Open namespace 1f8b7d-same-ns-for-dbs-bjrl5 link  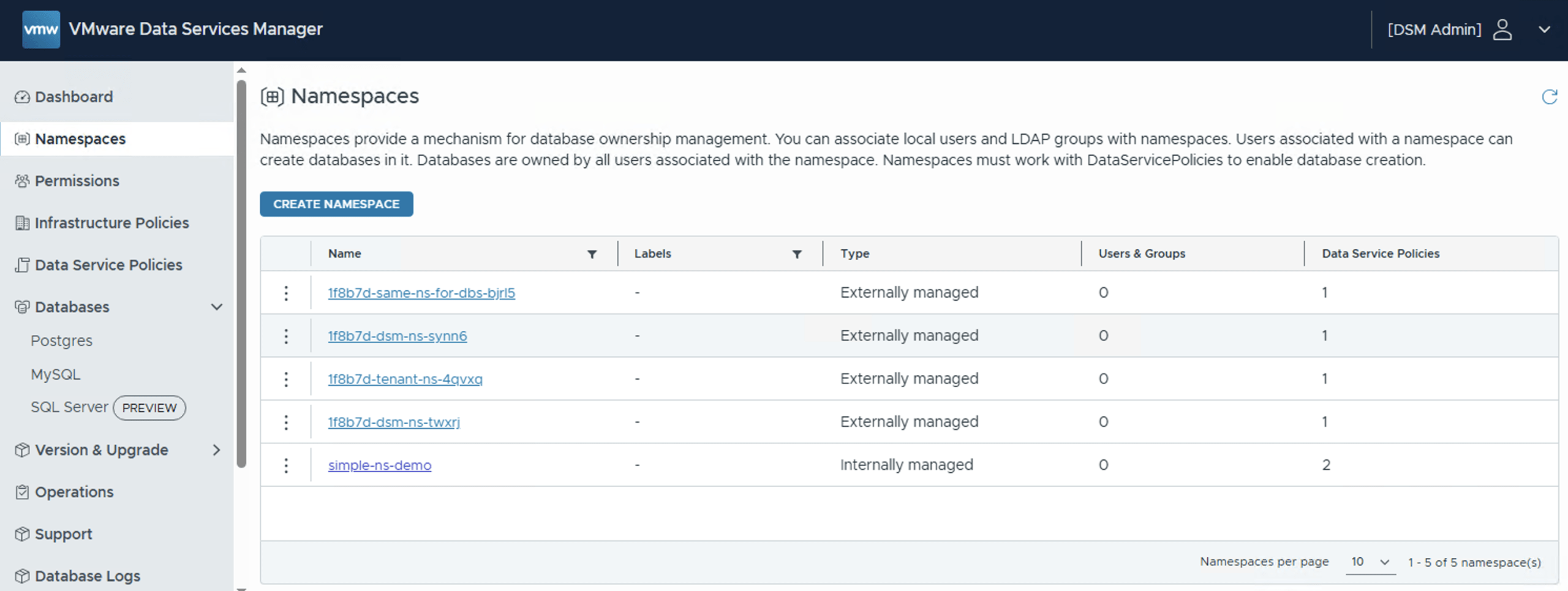(421, 293)
